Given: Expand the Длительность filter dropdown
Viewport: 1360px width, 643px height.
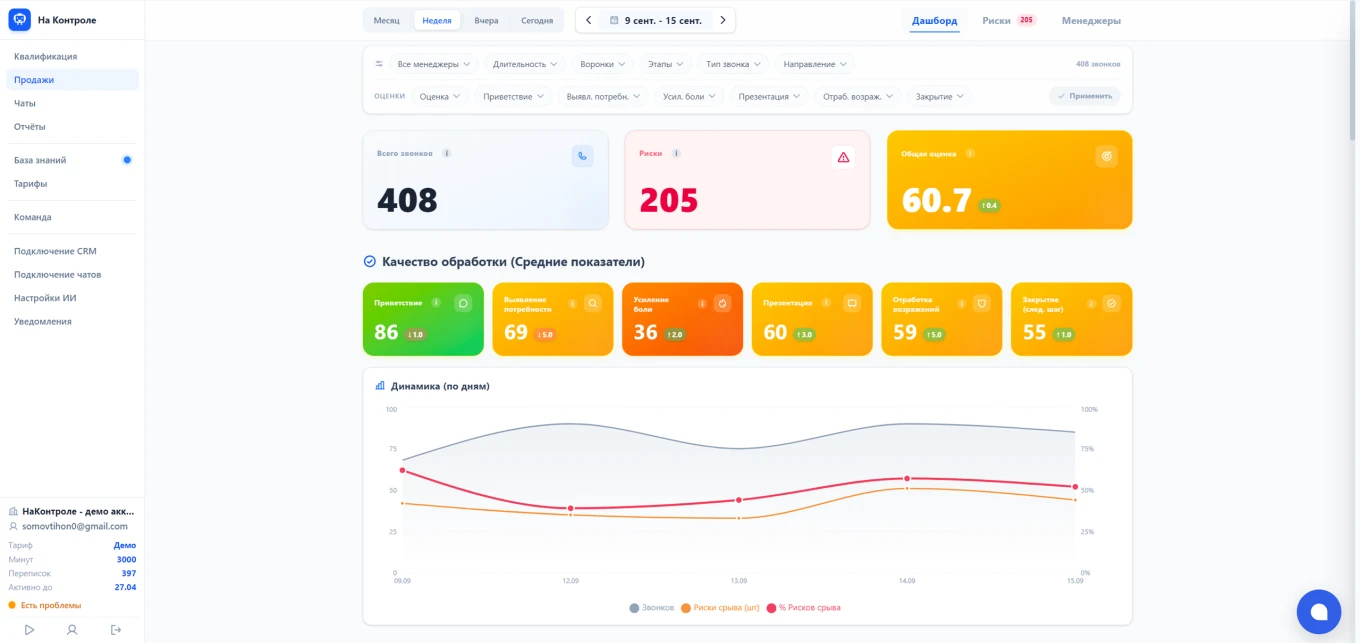Looking at the screenshot, I should [x=525, y=64].
